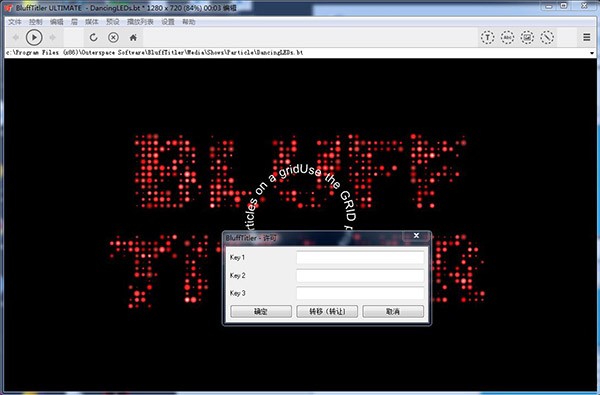Screen dimensions: 600x395
Task: Open the 播放列表 menu
Action: coord(140,22)
